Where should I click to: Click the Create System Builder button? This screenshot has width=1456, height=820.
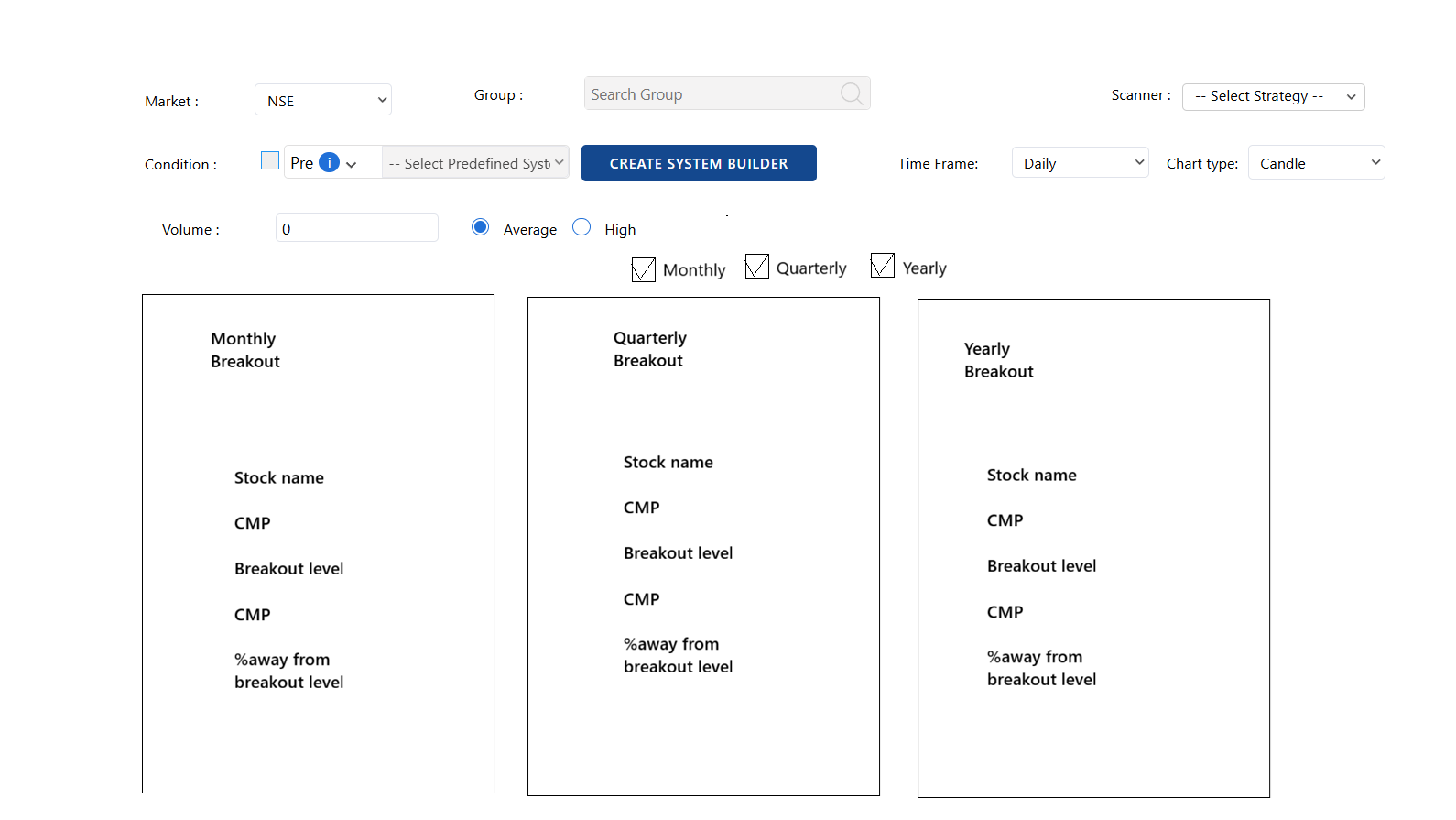click(699, 163)
